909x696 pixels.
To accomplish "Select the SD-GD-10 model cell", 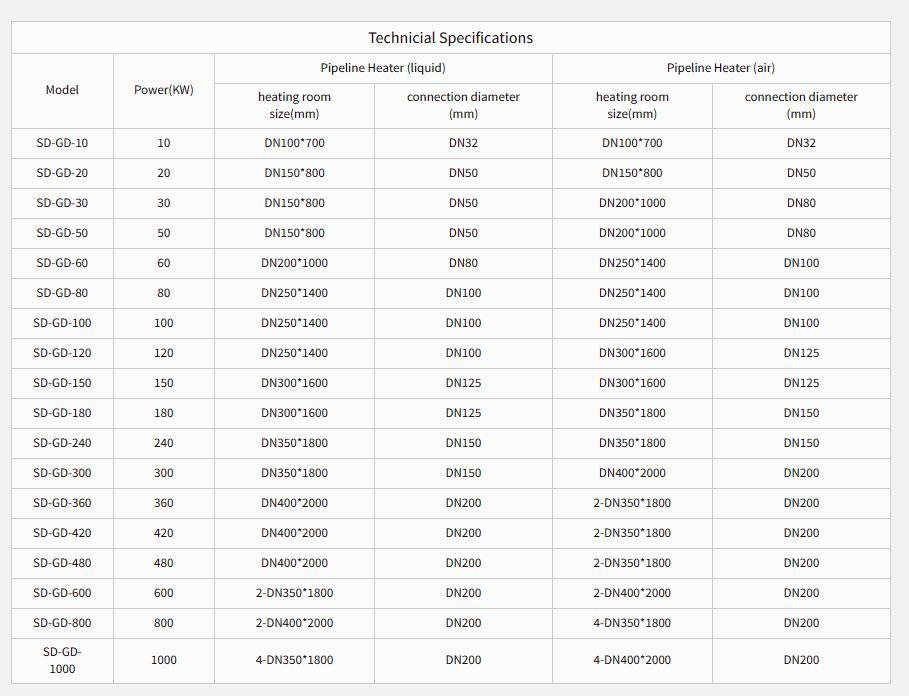I will (62, 143).
